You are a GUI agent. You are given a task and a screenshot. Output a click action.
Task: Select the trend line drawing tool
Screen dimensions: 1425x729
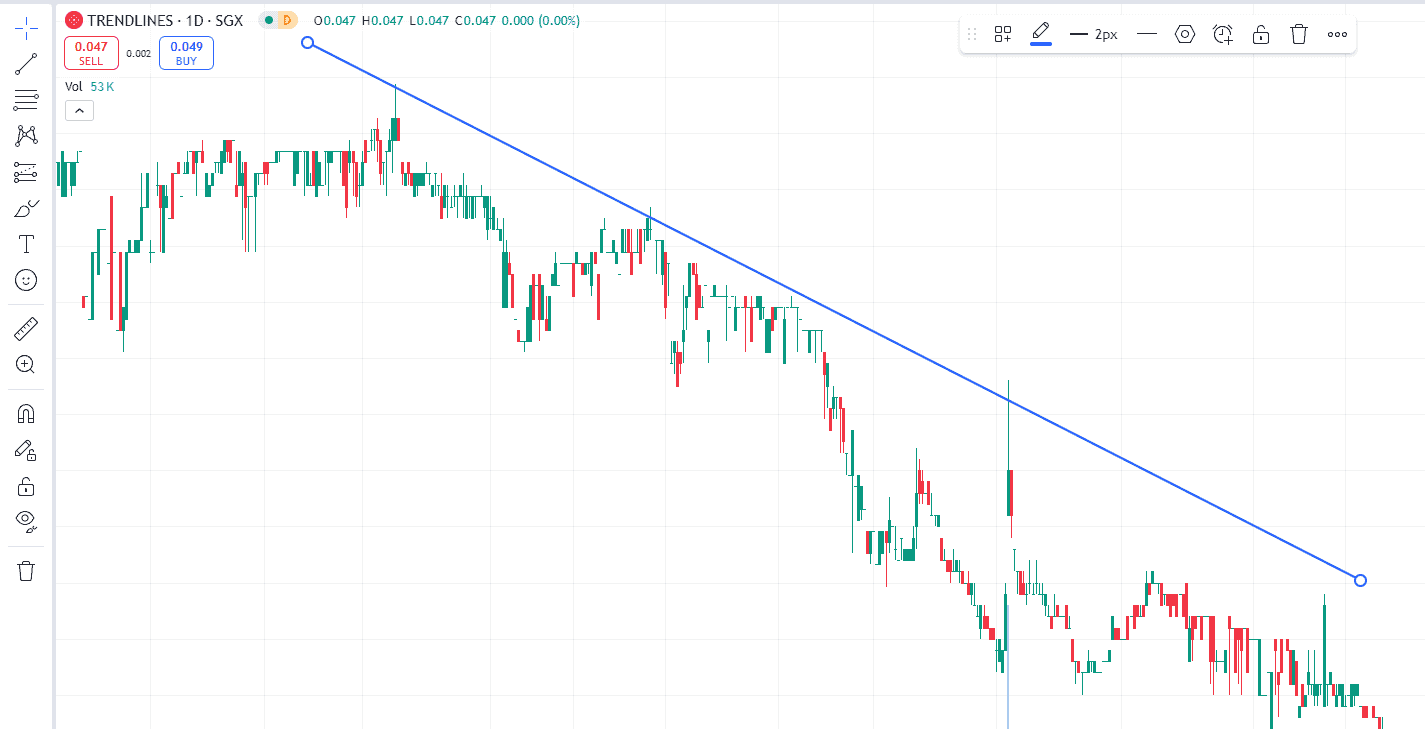26,64
